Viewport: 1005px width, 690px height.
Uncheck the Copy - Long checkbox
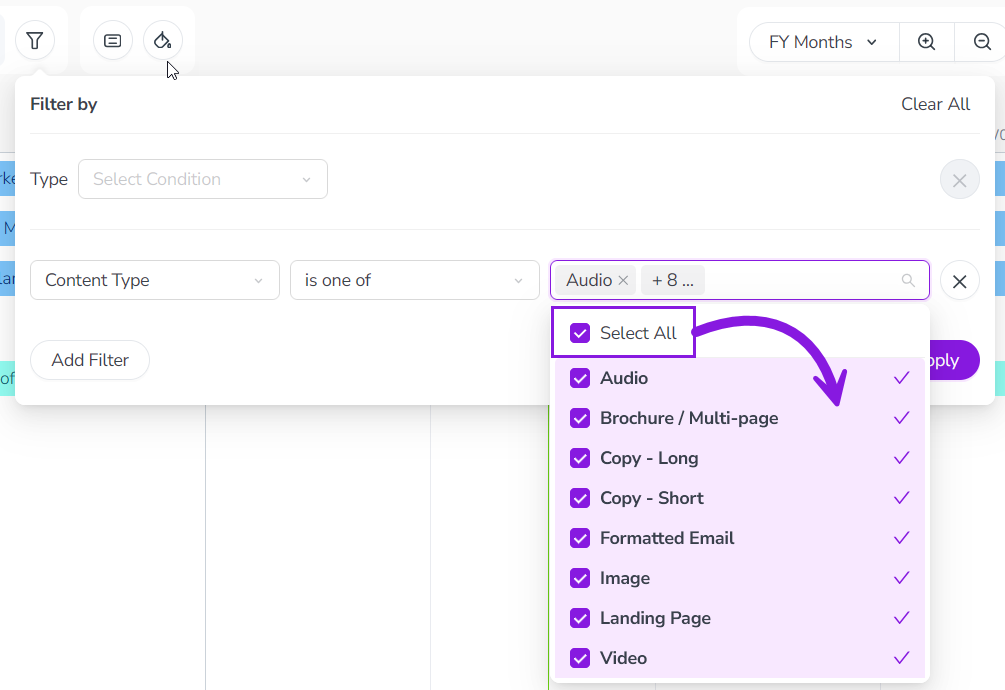(580, 458)
